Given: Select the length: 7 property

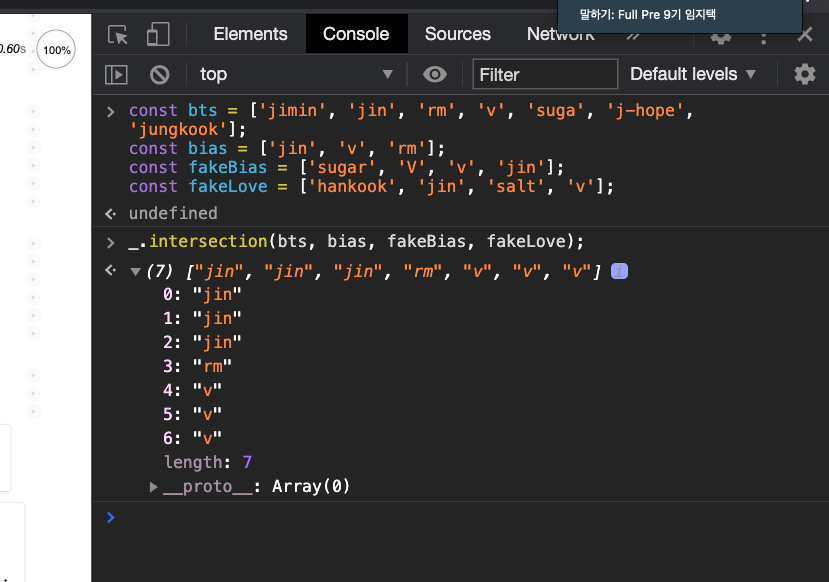Looking at the screenshot, I should 208,462.
